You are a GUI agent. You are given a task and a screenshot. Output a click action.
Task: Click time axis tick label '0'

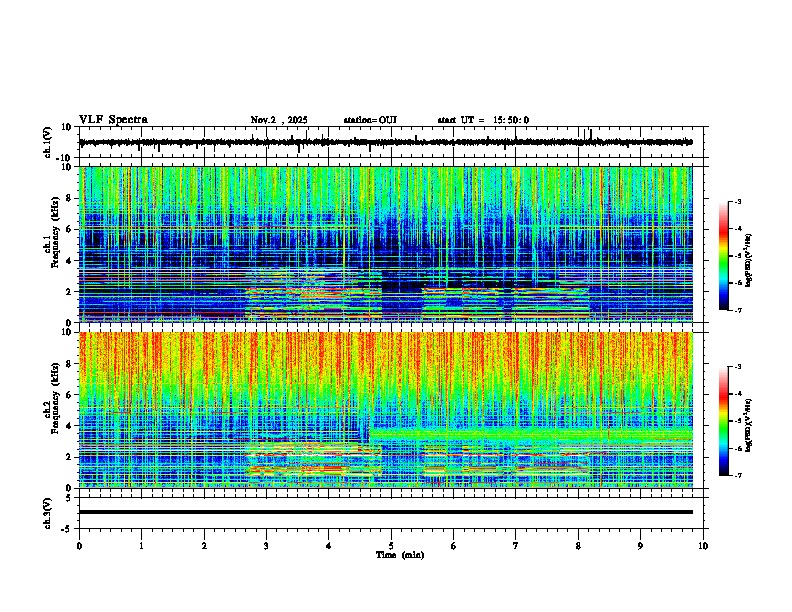79,546
